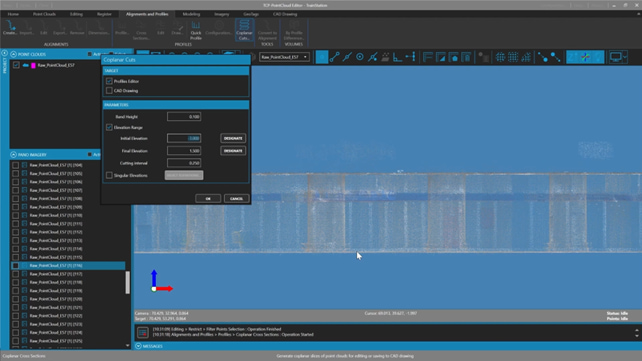This screenshot has height=361, width=642.
Task: Click the messages log icon
Action: pyautogui.click(x=142, y=332)
